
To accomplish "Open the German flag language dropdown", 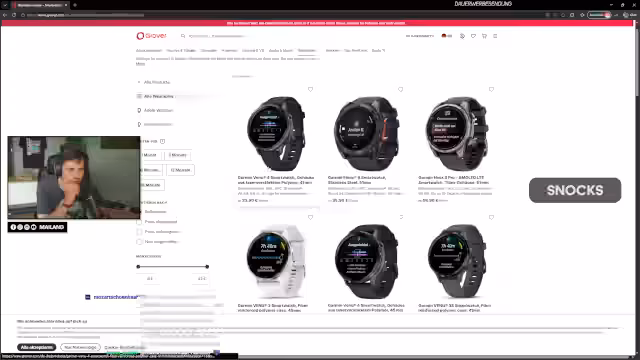I will (447, 36).
